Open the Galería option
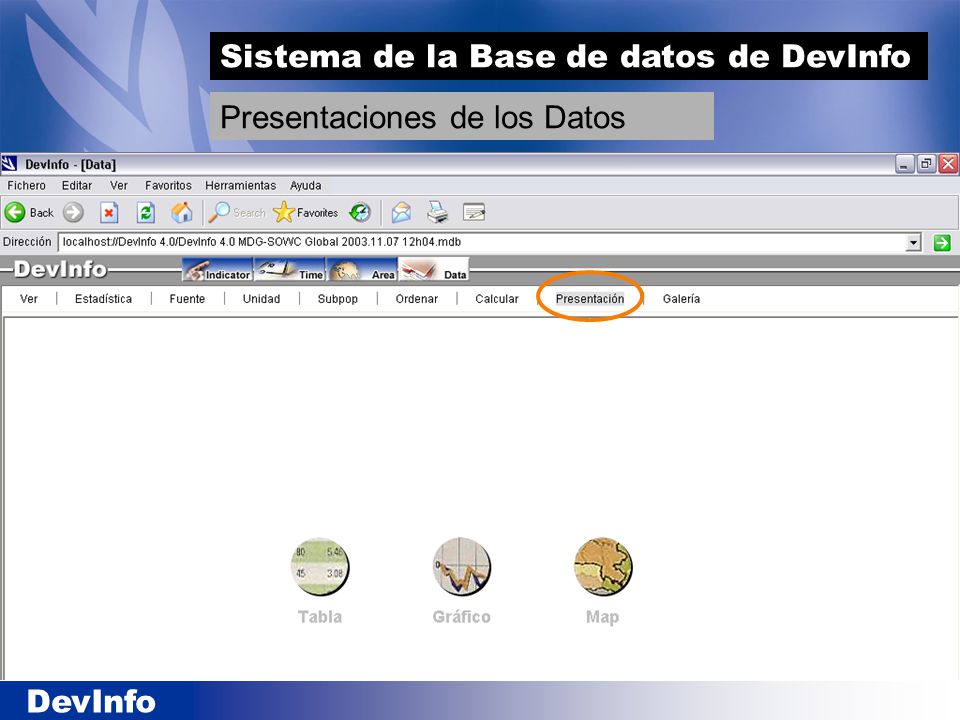 point(681,299)
